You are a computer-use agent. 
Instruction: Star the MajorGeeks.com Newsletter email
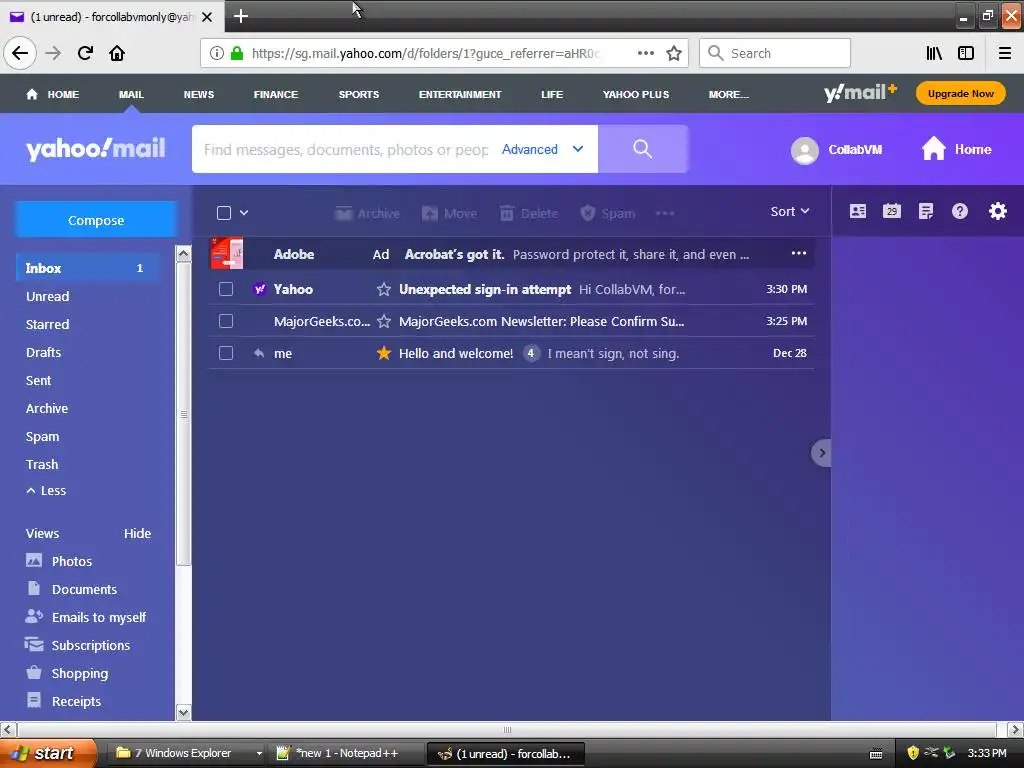(x=384, y=321)
